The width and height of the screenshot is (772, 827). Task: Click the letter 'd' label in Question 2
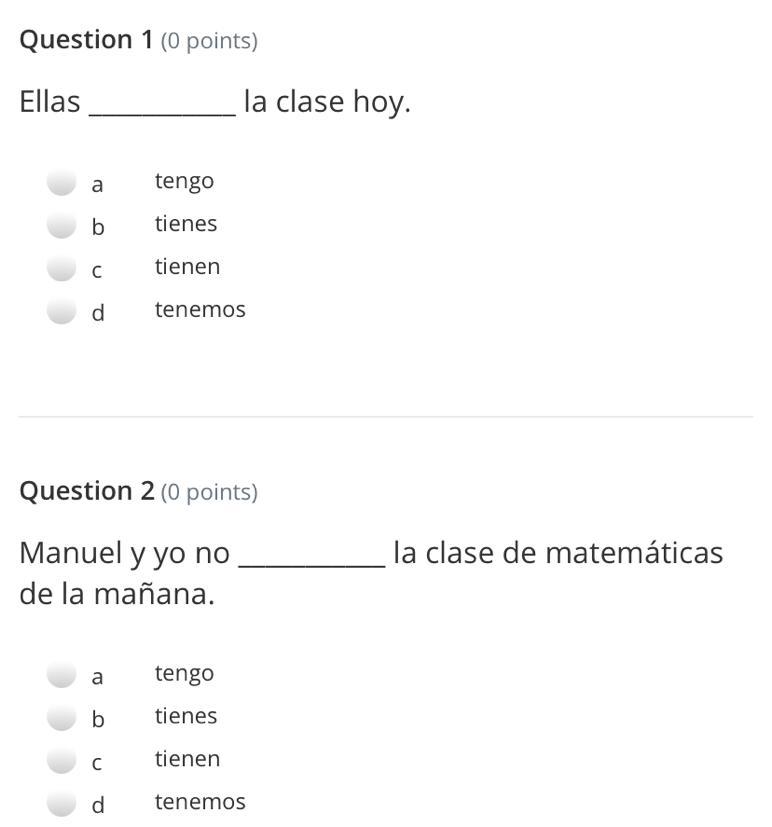(97, 805)
